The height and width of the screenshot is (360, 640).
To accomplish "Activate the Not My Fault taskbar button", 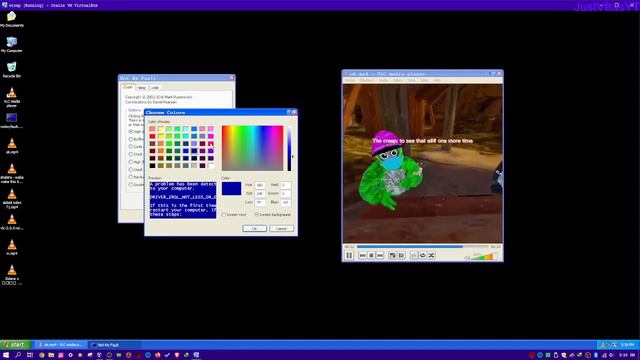I will point(114,345).
